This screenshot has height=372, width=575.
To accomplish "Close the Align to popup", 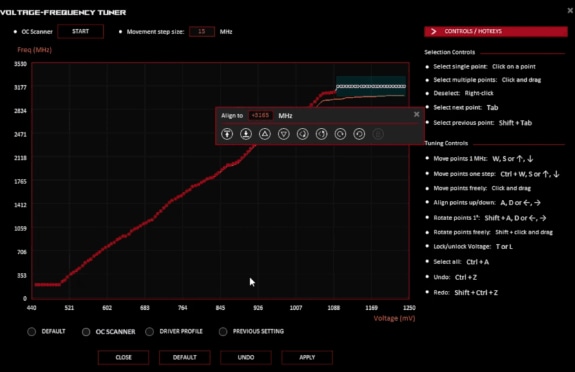I will point(417,114).
